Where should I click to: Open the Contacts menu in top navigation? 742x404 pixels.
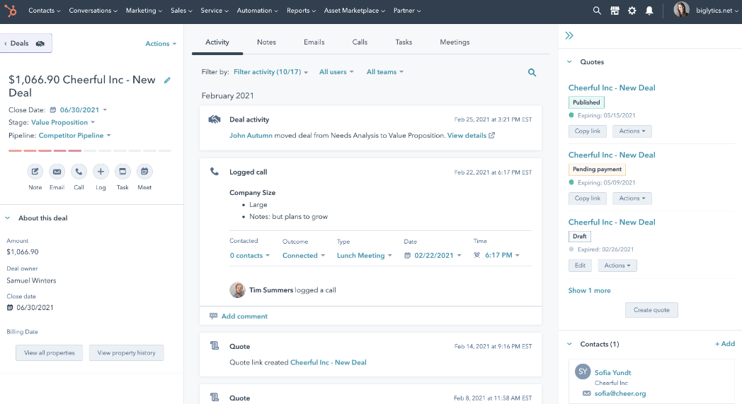click(x=44, y=10)
